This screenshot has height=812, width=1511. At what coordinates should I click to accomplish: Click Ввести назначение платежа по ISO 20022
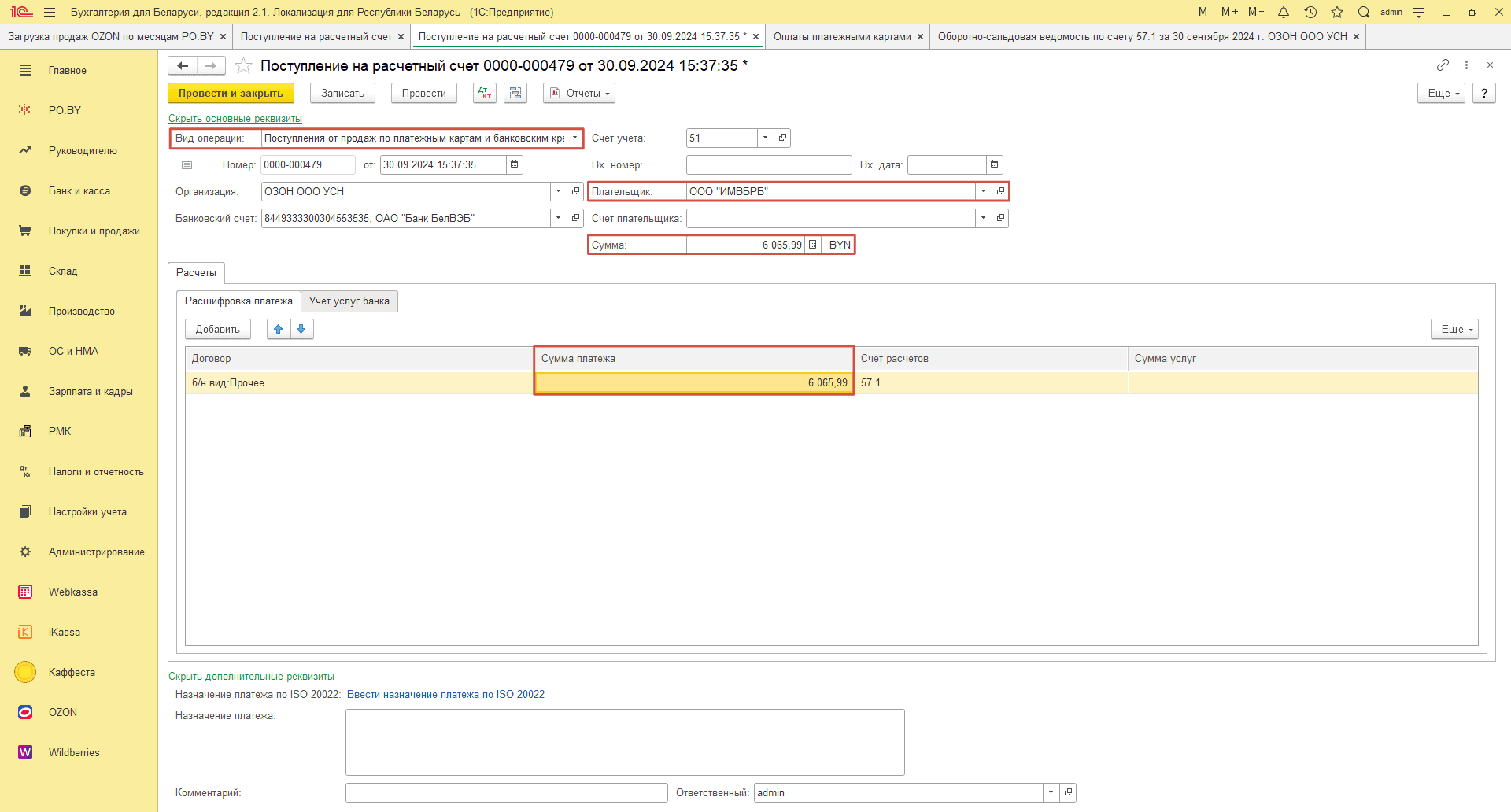pyautogui.click(x=445, y=694)
